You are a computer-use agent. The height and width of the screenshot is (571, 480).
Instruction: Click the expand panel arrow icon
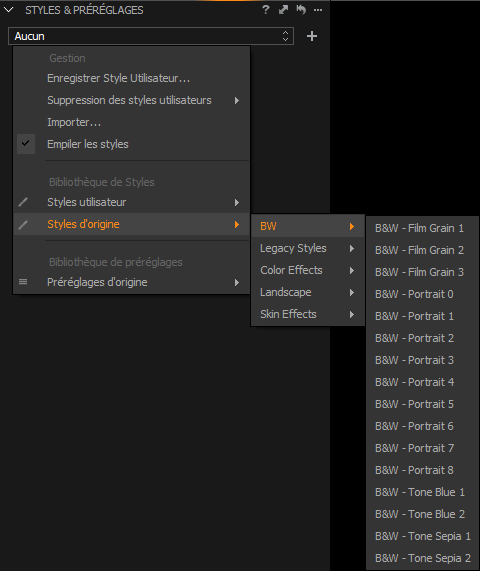point(283,10)
